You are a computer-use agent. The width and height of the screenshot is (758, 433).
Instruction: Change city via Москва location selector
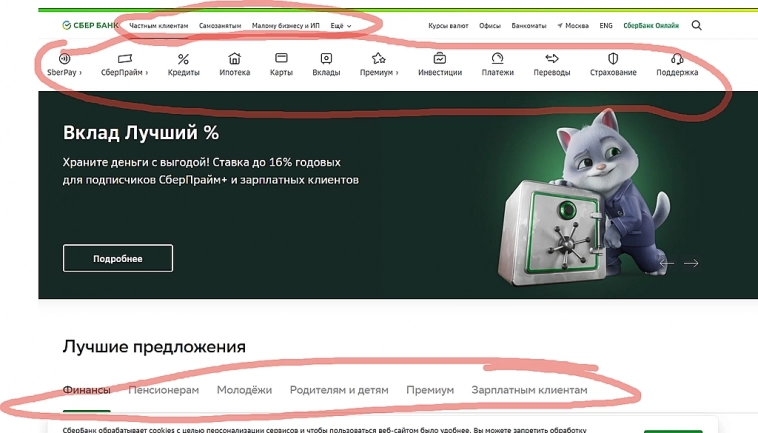pyautogui.click(x=573, y=26)
